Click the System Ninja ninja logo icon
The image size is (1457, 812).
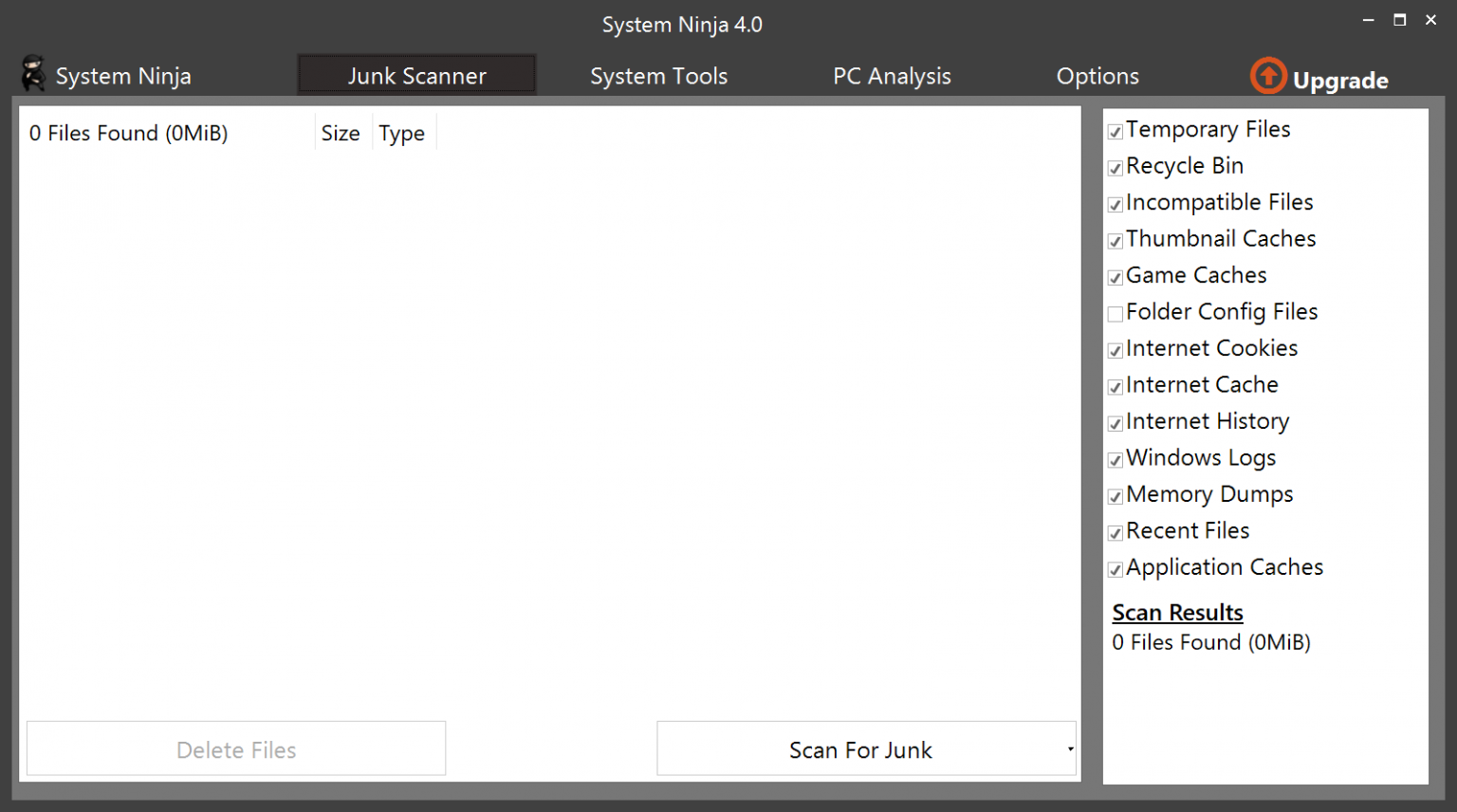pyautogui.click(x=31, y=74)
